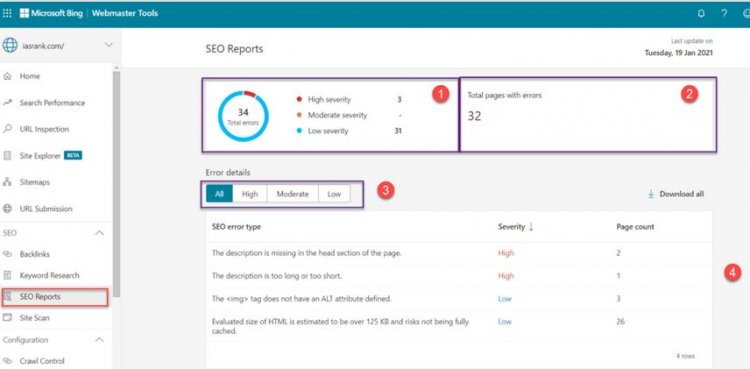Screen dimensions: 750x369
Task: Click the Home icon in sidebar
Action: pos(7,76)
